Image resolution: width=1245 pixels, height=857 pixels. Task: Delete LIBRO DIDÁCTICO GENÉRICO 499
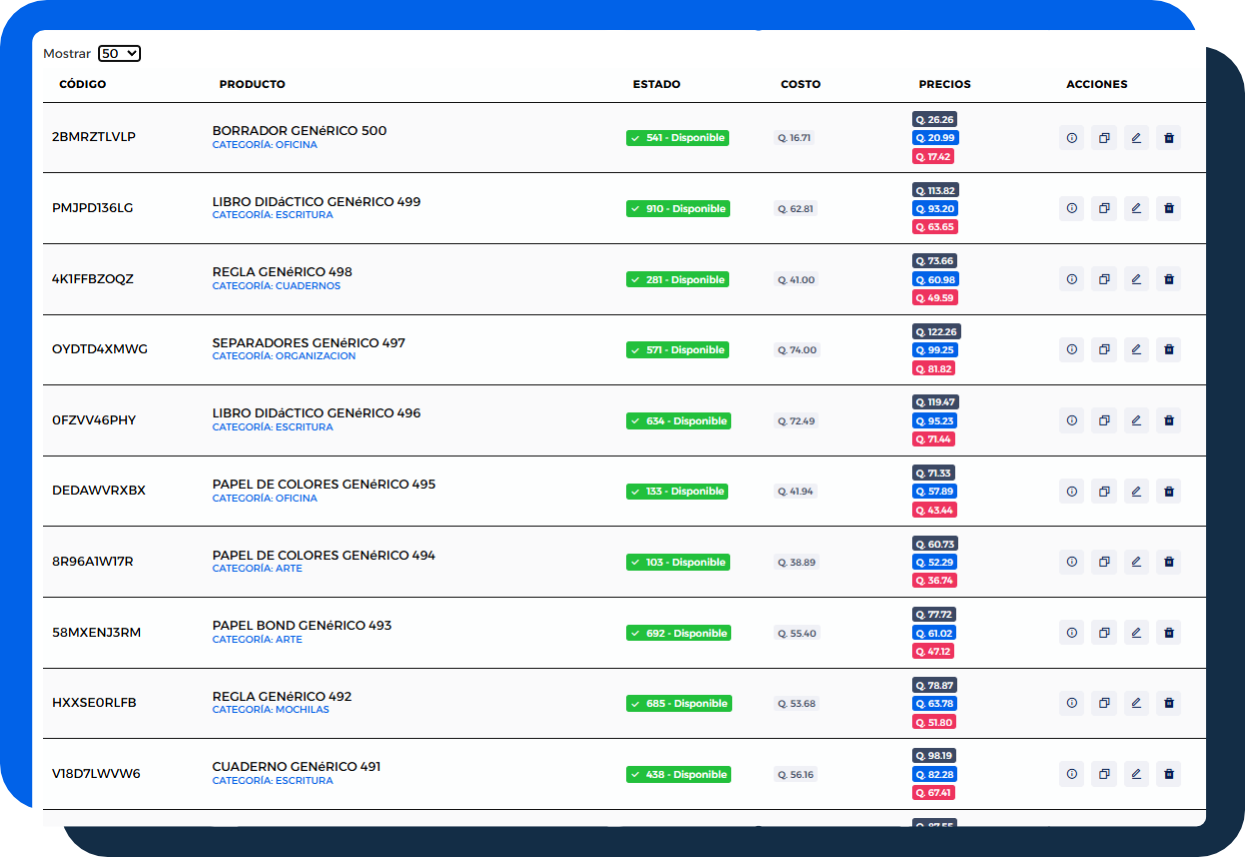pyautogui.click(x=1169, y=208)
